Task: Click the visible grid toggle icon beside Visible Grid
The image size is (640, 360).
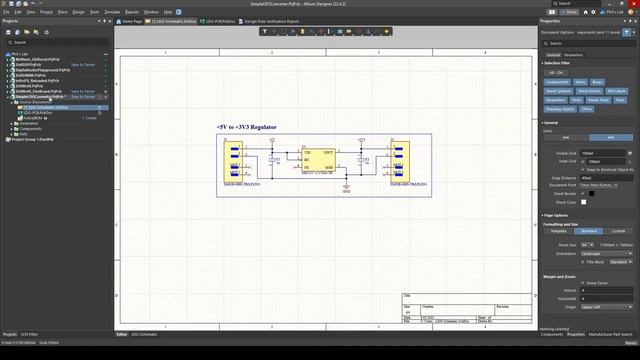Action: [x=630, y=153]
